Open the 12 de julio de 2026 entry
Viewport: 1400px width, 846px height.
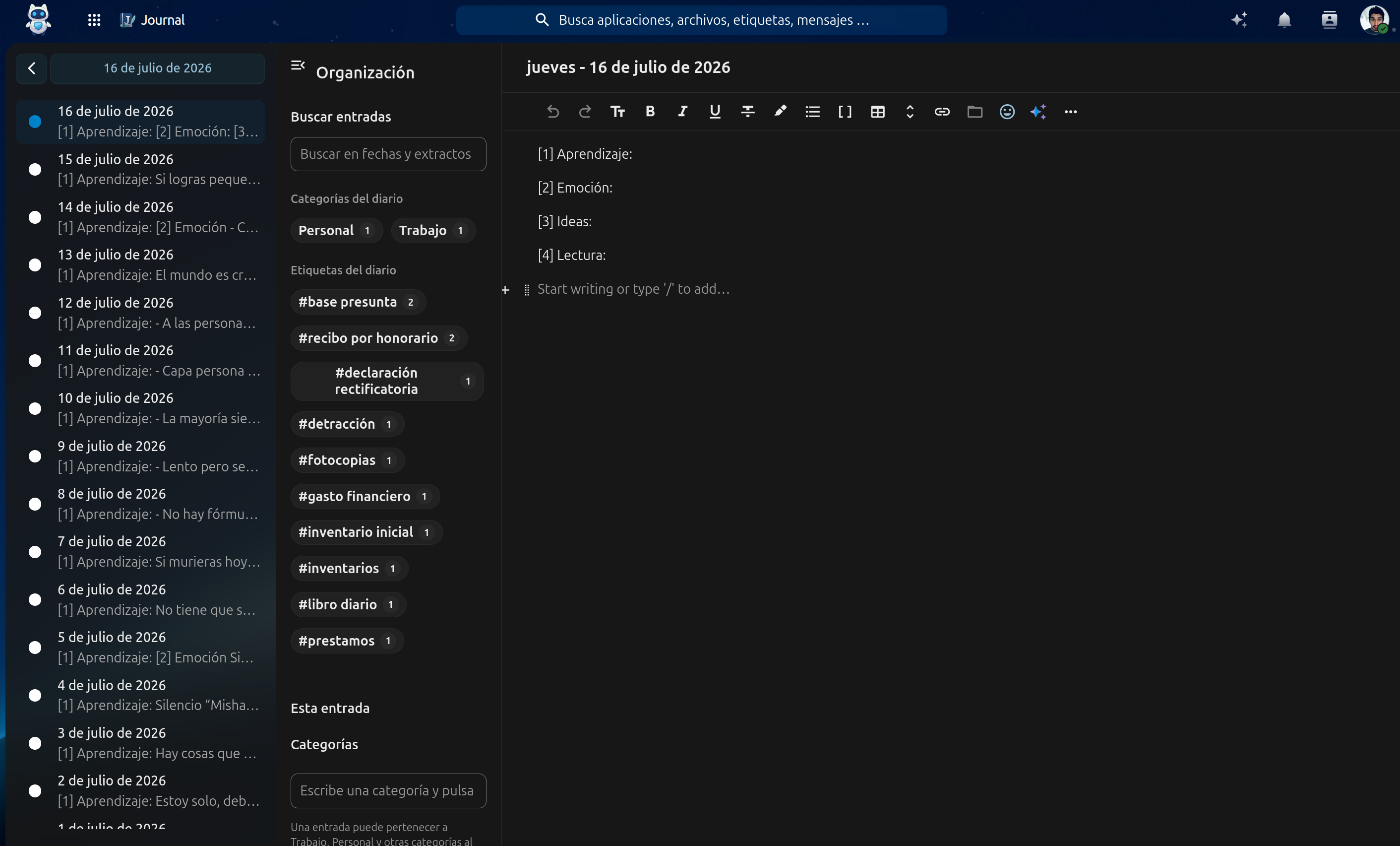point(140,313)
